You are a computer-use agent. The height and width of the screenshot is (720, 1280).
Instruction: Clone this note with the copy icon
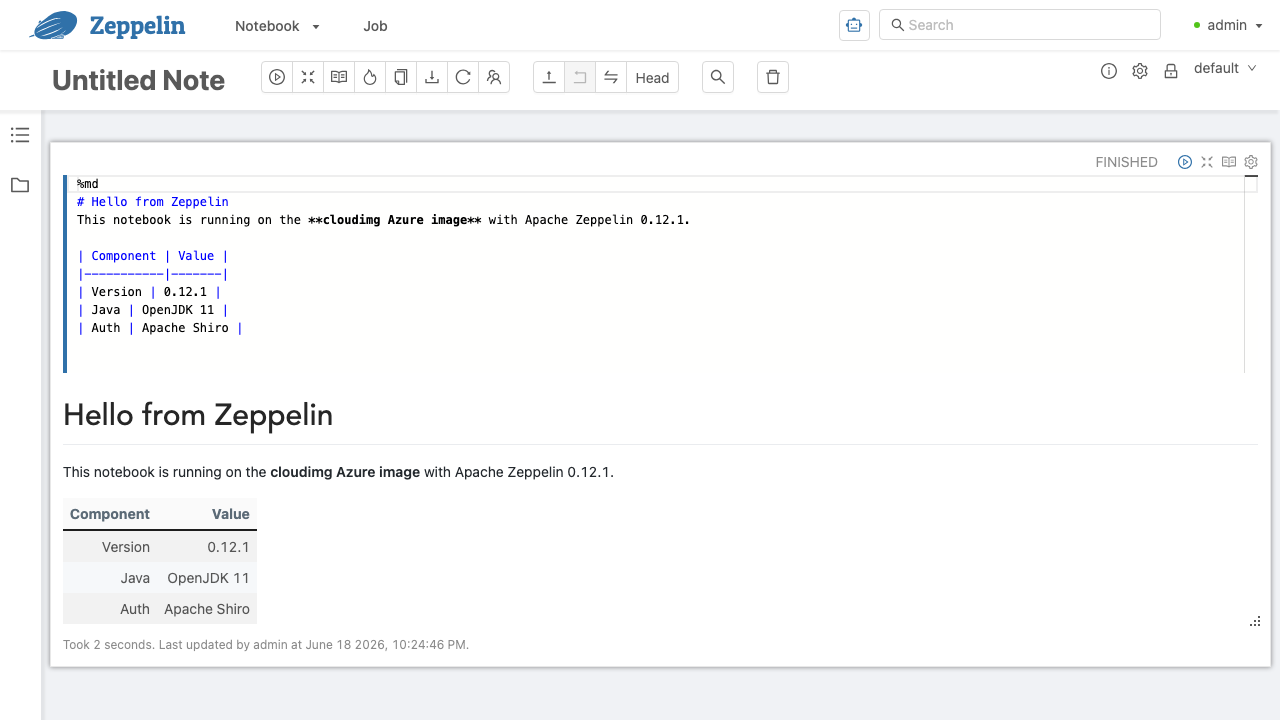tap(401, 77)
